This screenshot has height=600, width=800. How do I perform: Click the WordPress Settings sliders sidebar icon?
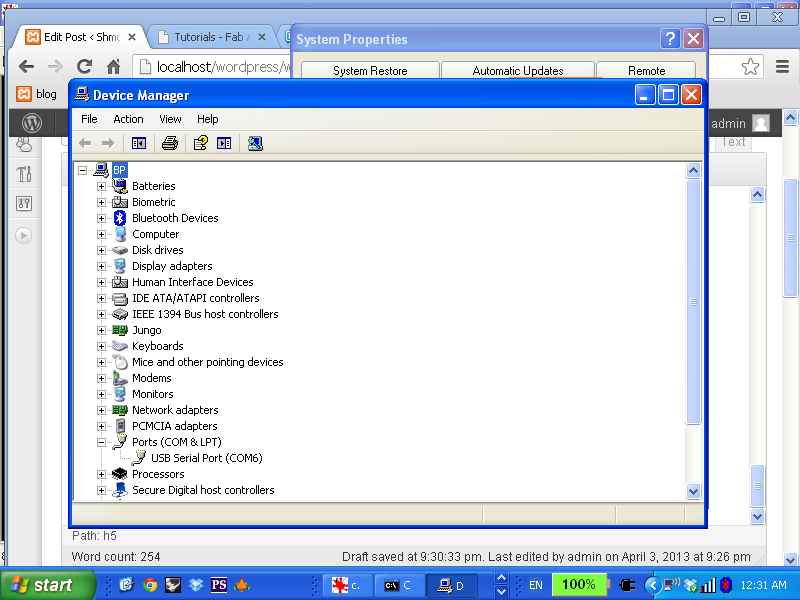pos(24,204)
